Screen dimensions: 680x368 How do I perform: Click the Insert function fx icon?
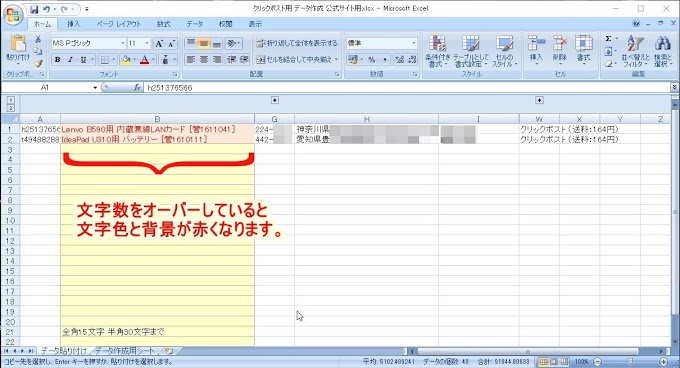[137, 88]
